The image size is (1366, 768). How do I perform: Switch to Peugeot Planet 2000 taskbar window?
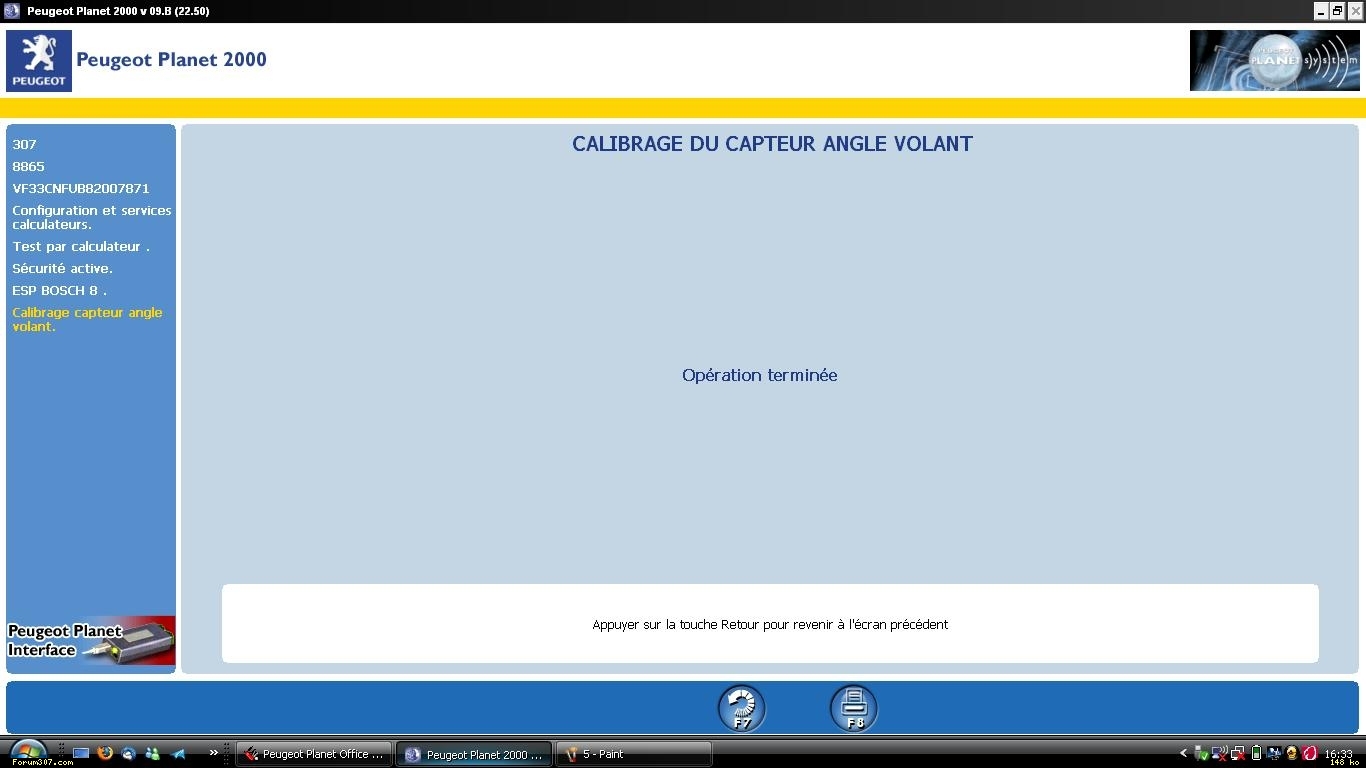point(475,754)
